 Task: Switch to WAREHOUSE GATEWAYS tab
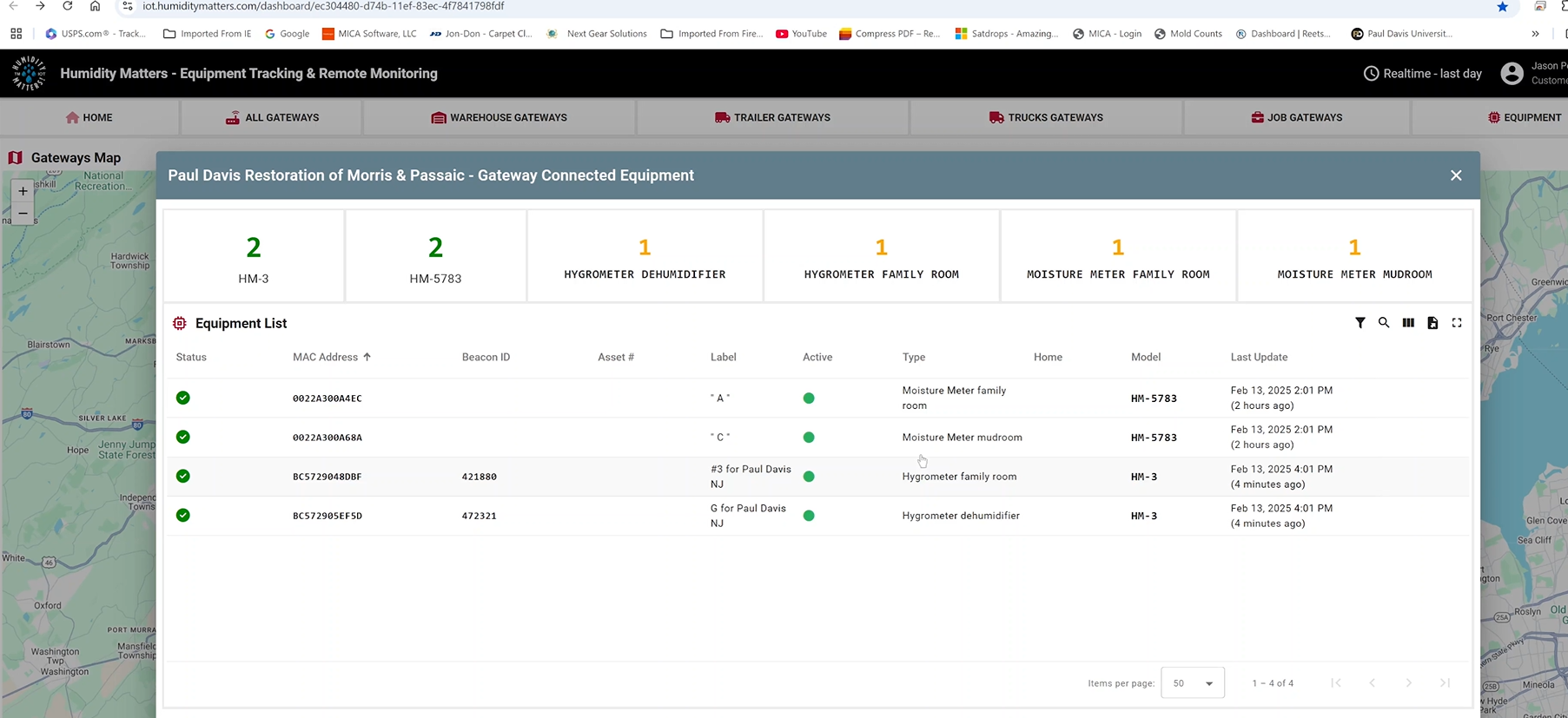click(x=500, y=117)
